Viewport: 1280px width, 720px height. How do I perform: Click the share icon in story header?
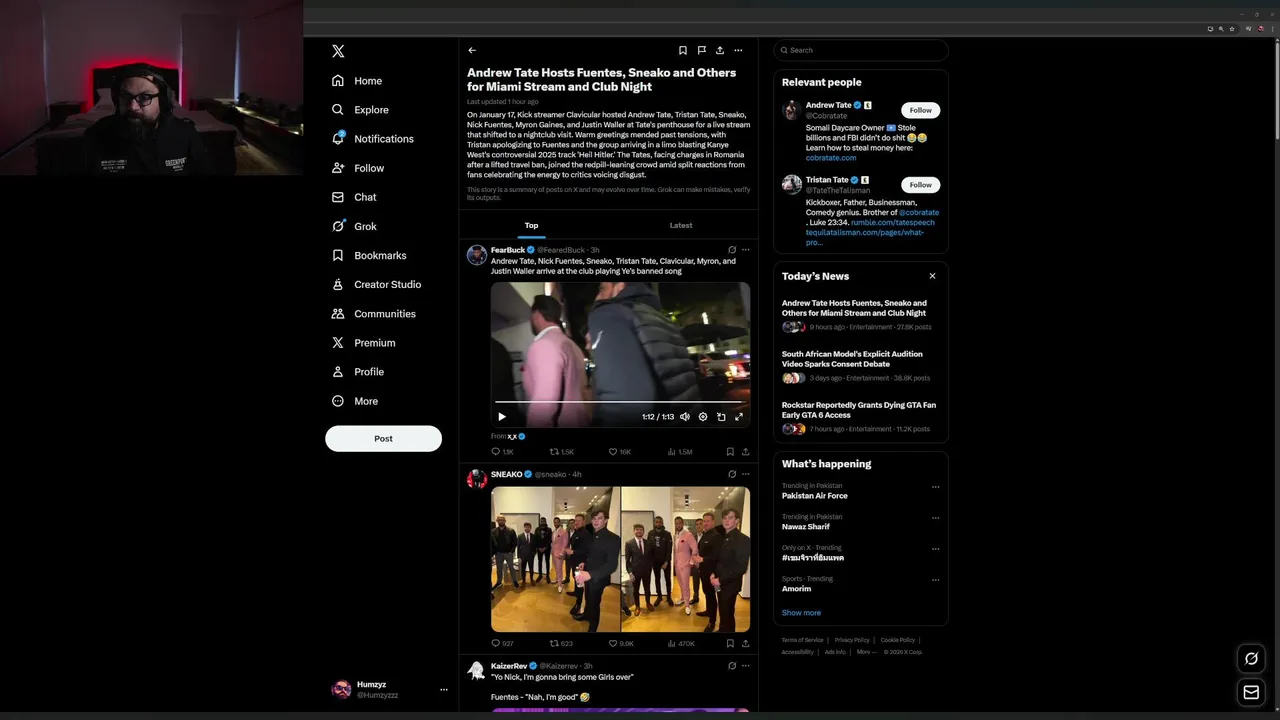click(x=719, y=50)
